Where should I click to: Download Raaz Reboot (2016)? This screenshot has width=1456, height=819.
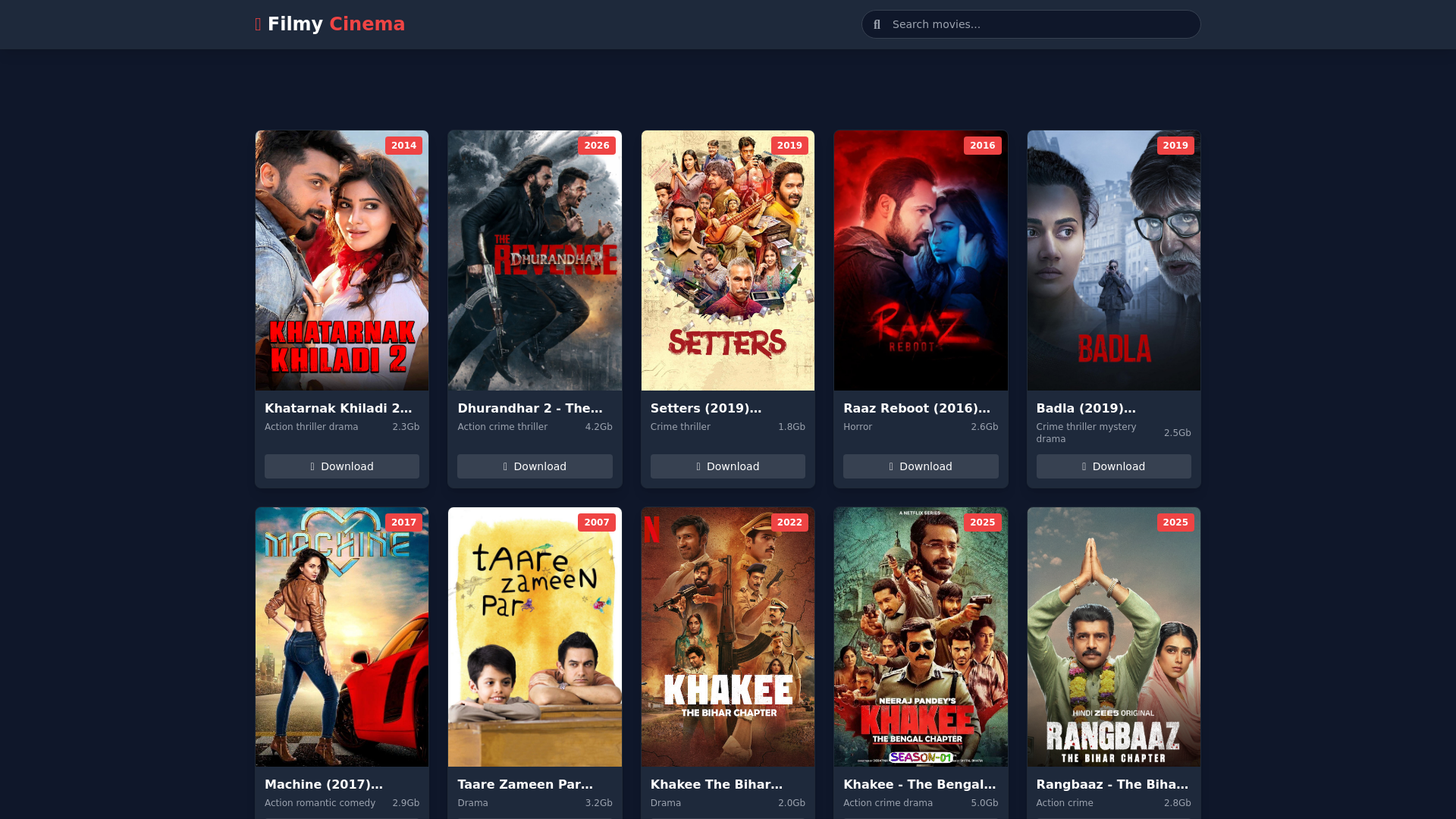[x=921, y=466]
